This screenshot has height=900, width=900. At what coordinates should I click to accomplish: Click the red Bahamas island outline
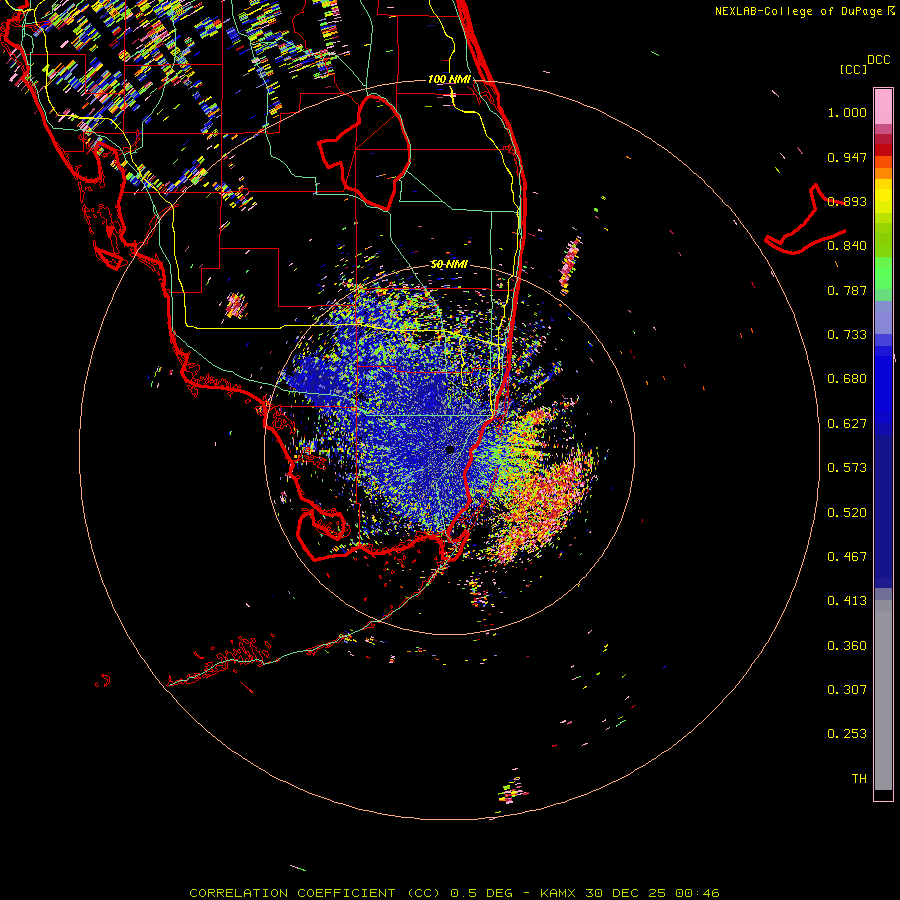(x=805, y=220)
